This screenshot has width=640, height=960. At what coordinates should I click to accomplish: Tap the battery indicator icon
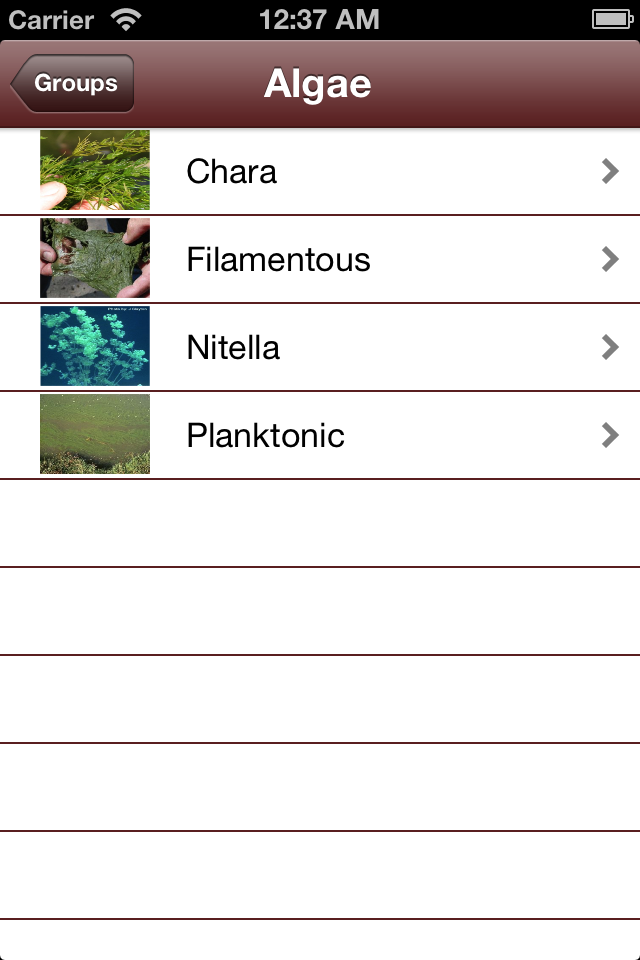tap(610, 19)
